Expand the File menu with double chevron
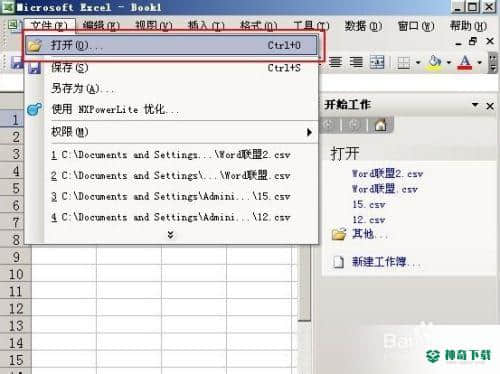Screen dimensions: 500x374 click(171, 235)
